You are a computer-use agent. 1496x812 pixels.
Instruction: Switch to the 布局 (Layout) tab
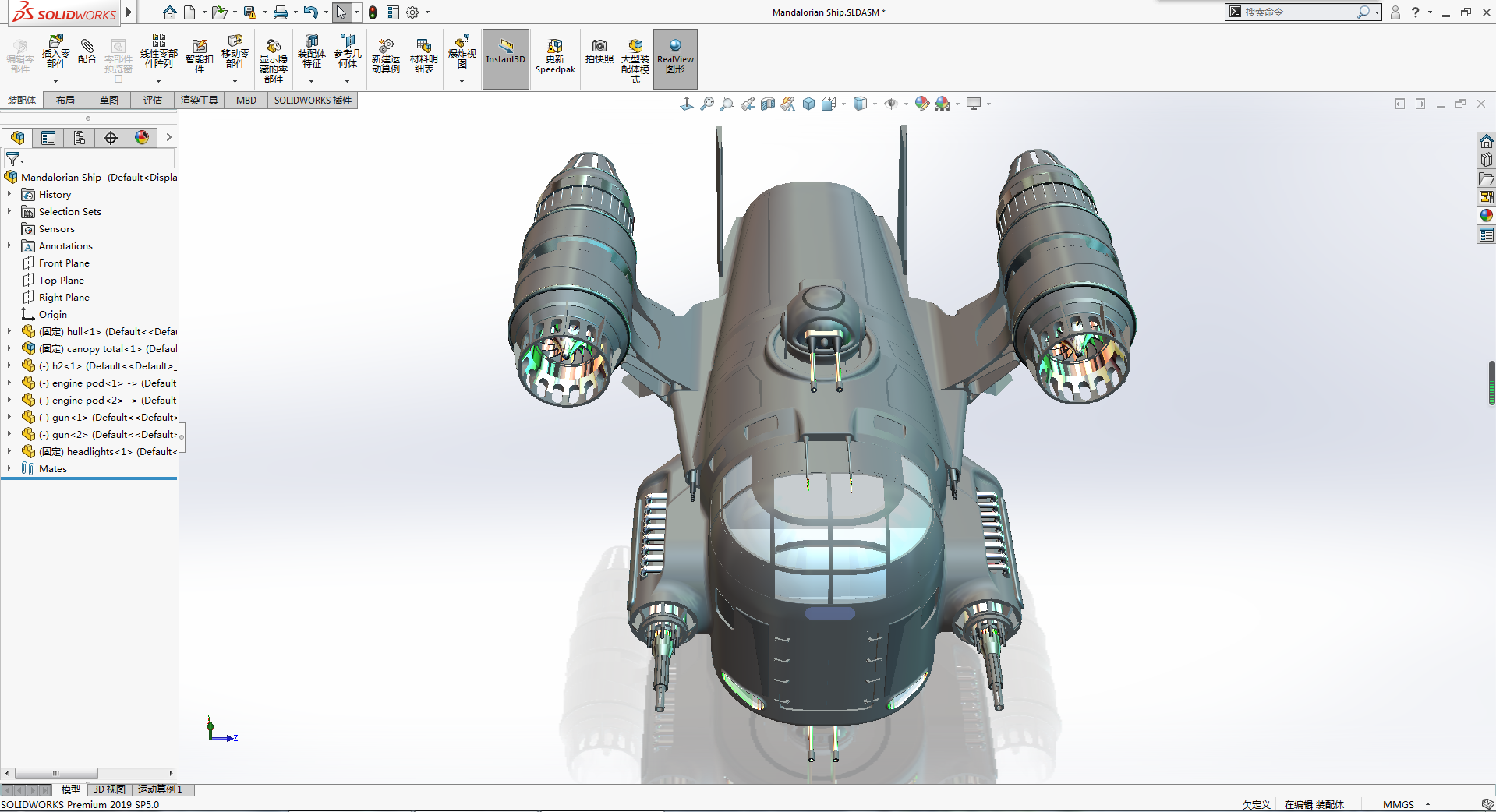65,101
